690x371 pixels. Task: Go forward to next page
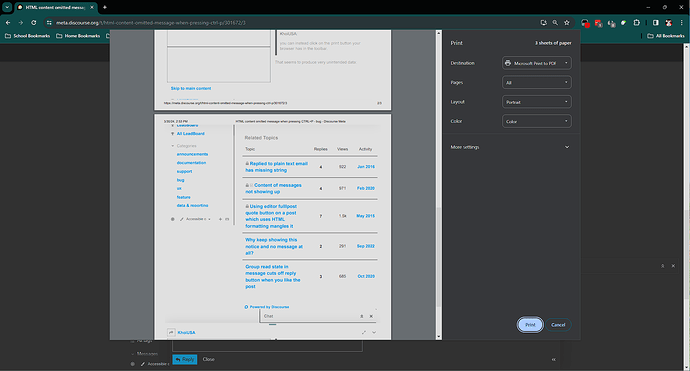[21, 22]
